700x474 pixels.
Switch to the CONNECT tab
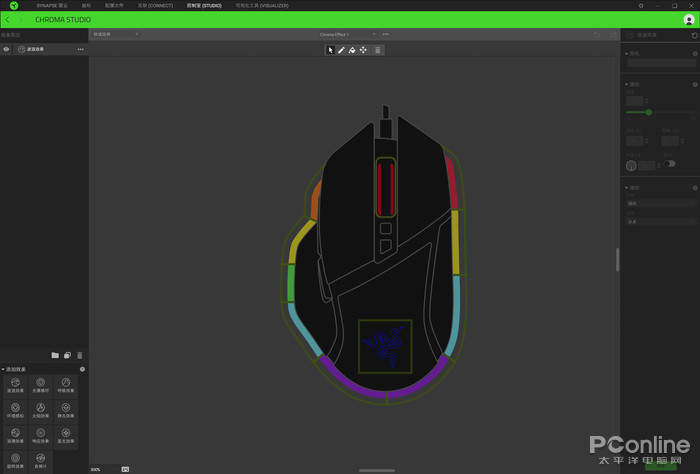[155, 6]
